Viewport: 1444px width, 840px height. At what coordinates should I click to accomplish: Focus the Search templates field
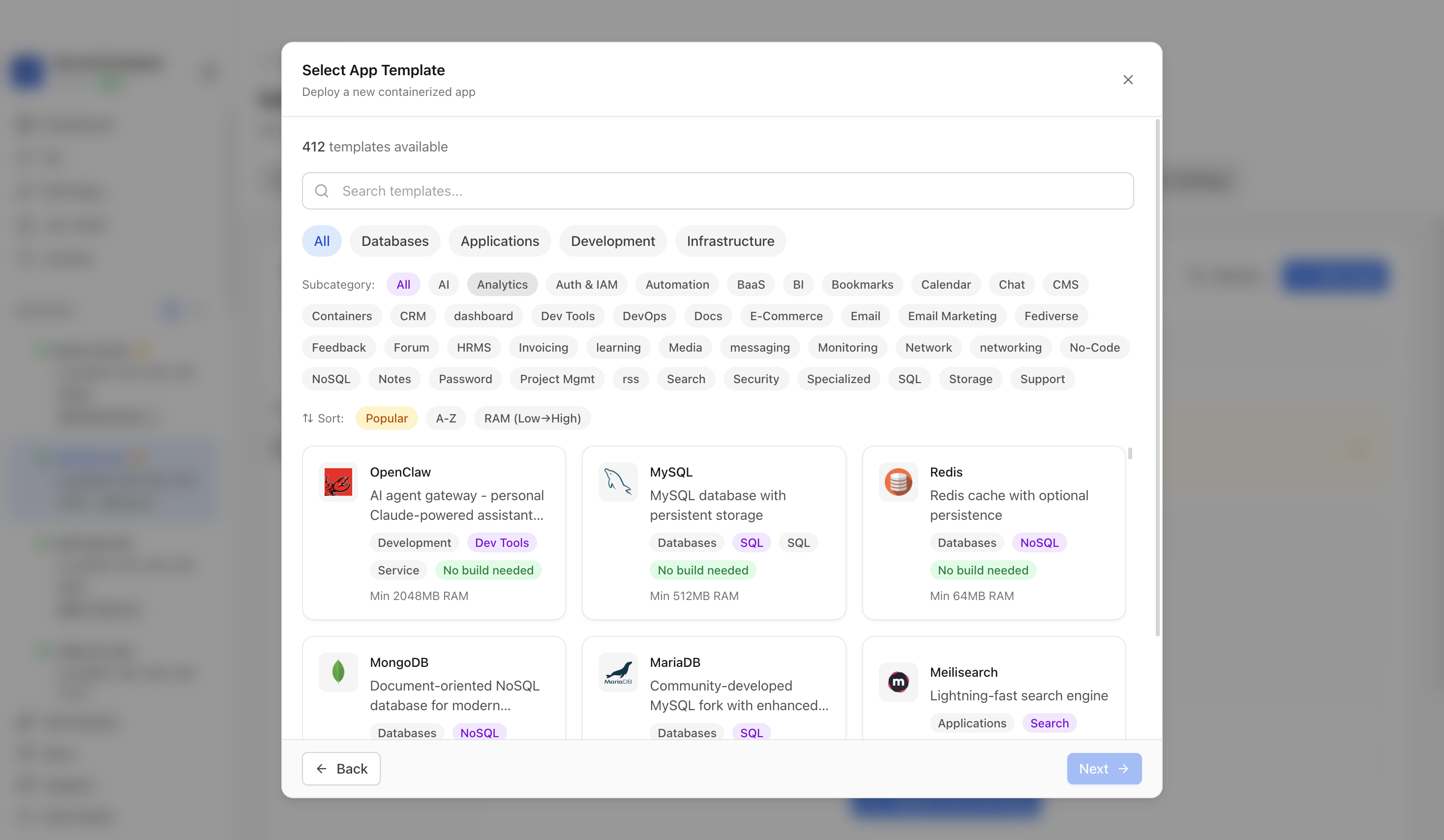(x=718, y=191)
